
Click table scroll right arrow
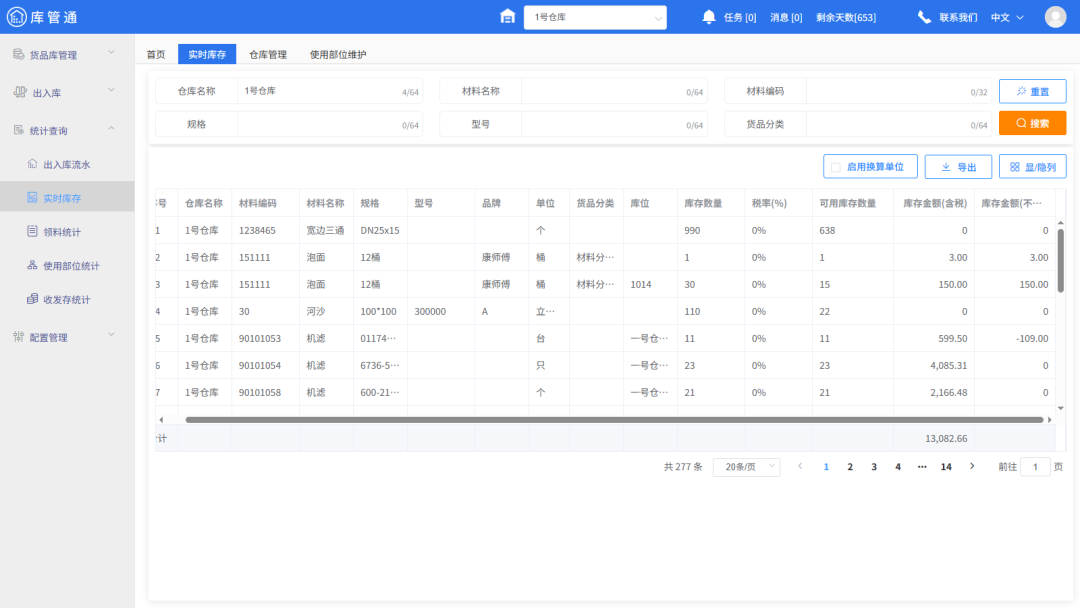[x=1050, y=419]
